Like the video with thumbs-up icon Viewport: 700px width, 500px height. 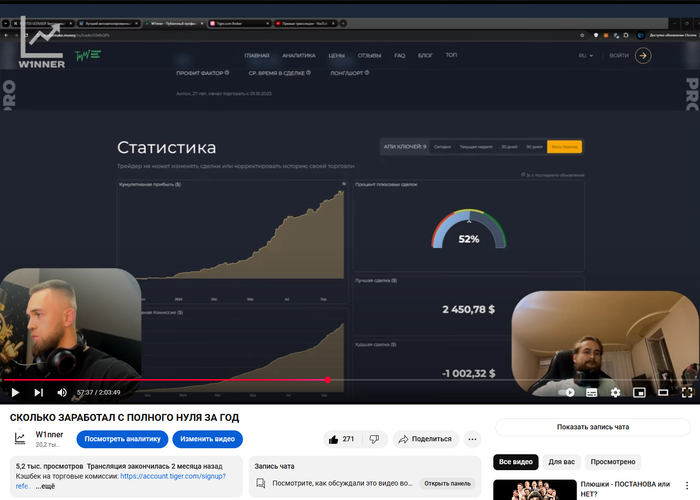(x=342, y=439)
